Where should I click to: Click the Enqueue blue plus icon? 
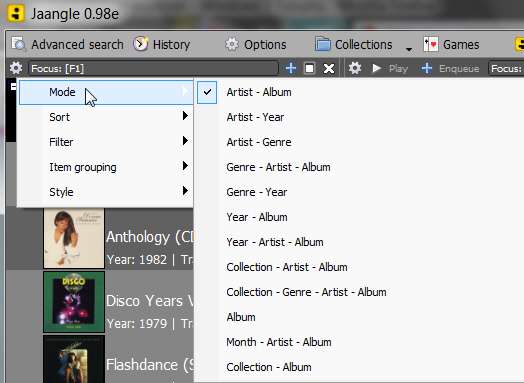coord(426,68)
